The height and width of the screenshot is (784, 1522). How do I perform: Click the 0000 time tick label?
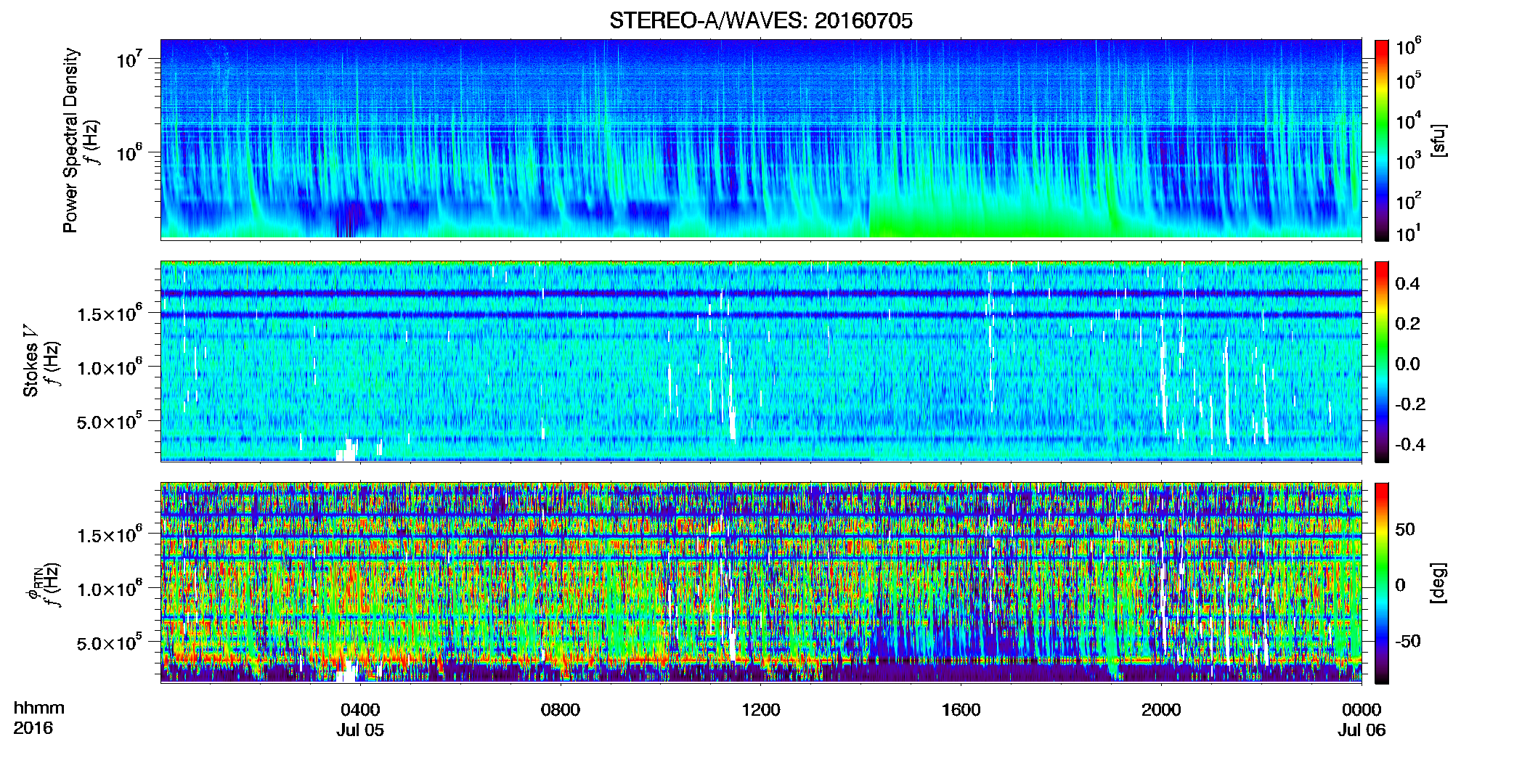[x=1362, y=709]
